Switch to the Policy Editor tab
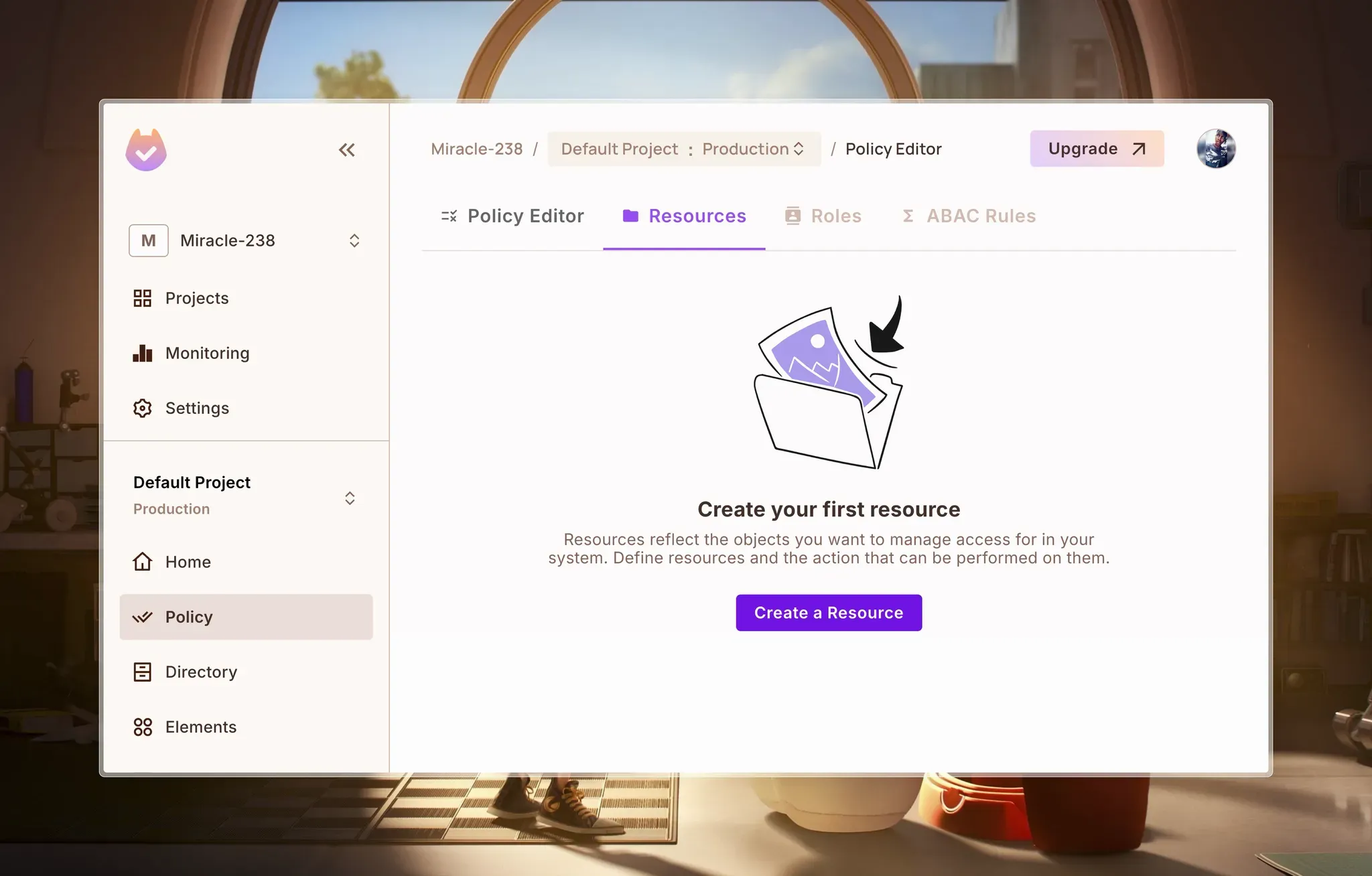Image resolution: width=1372 pixels, height=876 pixels. tap(512, 216)
